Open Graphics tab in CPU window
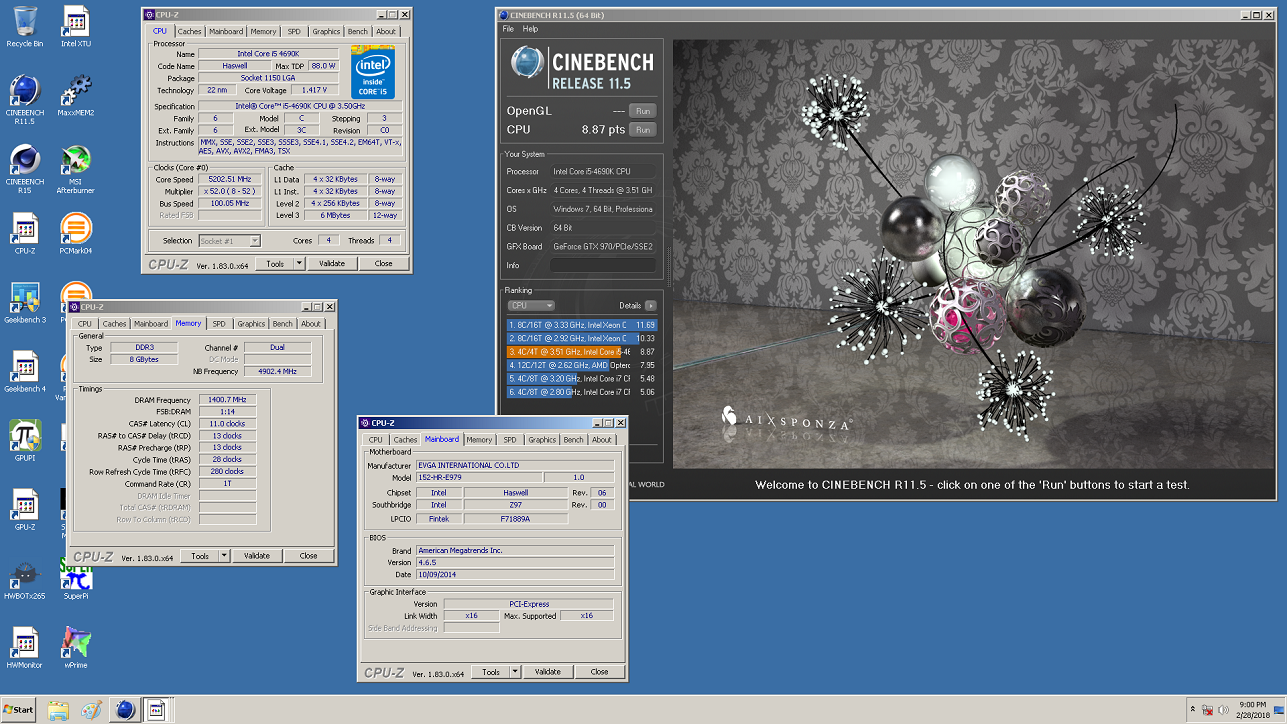The height and width of the screenshot is (724, 1287). pyautogui.click(x=326, y=31)
